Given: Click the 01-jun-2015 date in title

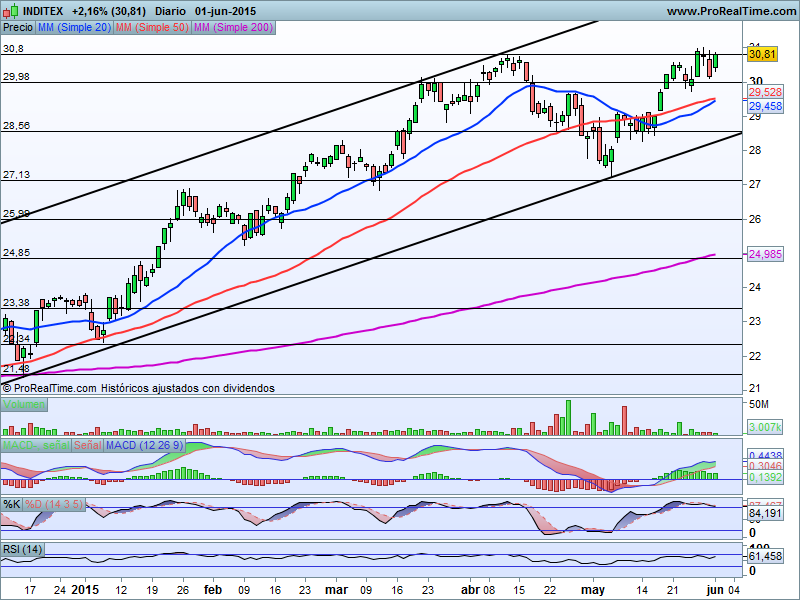Looking at the screenshot, I should coord(226,11).
